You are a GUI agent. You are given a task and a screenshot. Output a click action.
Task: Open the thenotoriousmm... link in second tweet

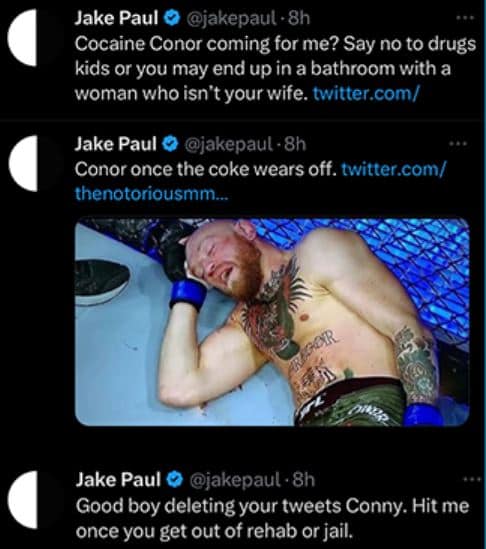(151, 193)
